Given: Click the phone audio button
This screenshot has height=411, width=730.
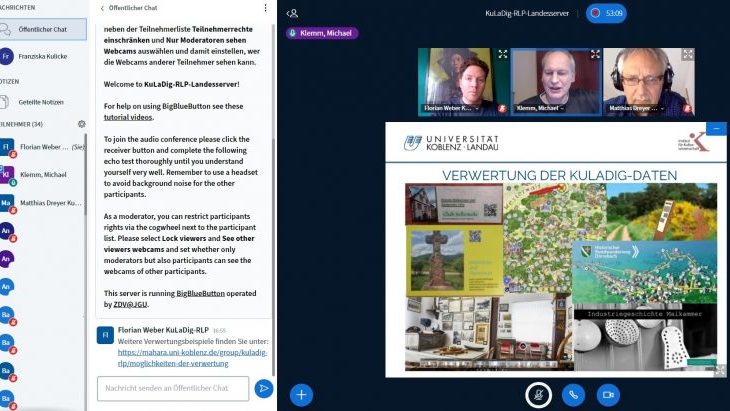Looking at the screenshot, I should click(x=573, y=394).
